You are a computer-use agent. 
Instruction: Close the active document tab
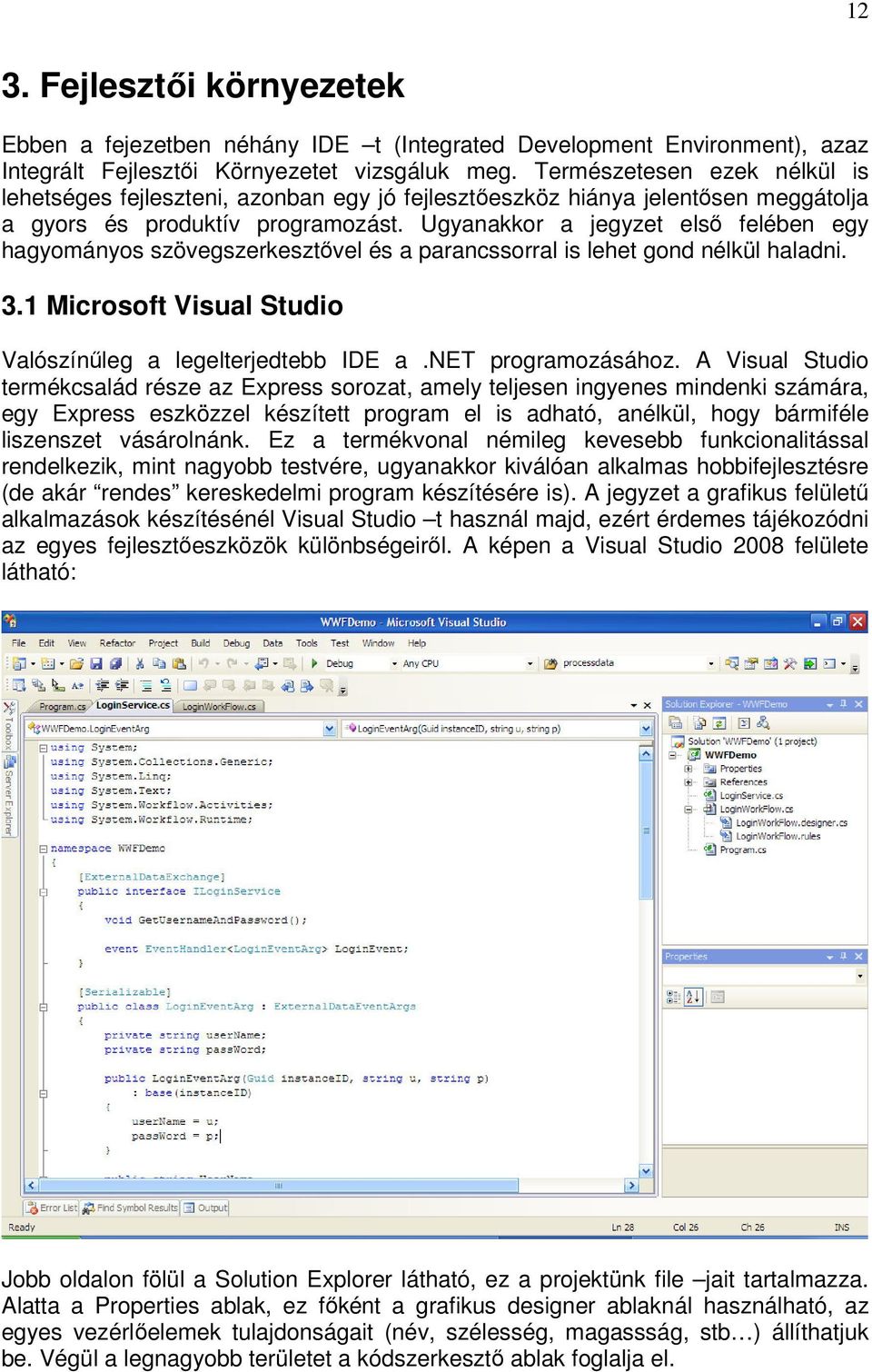pos(648,705)
